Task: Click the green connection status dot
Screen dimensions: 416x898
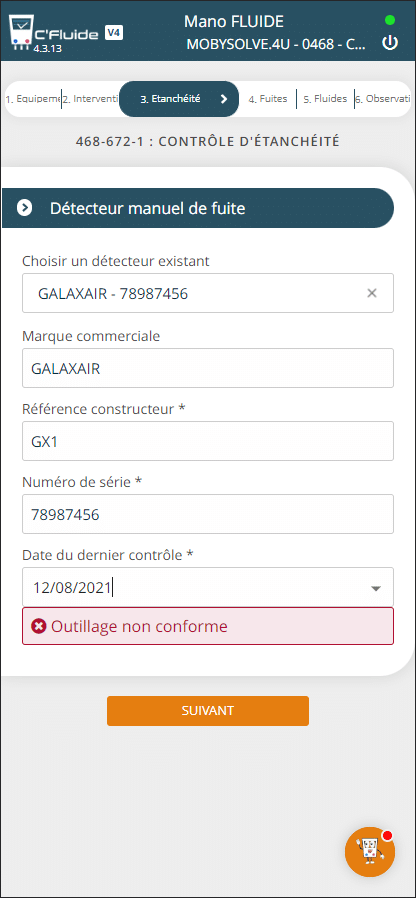Action: click(390, 20)
